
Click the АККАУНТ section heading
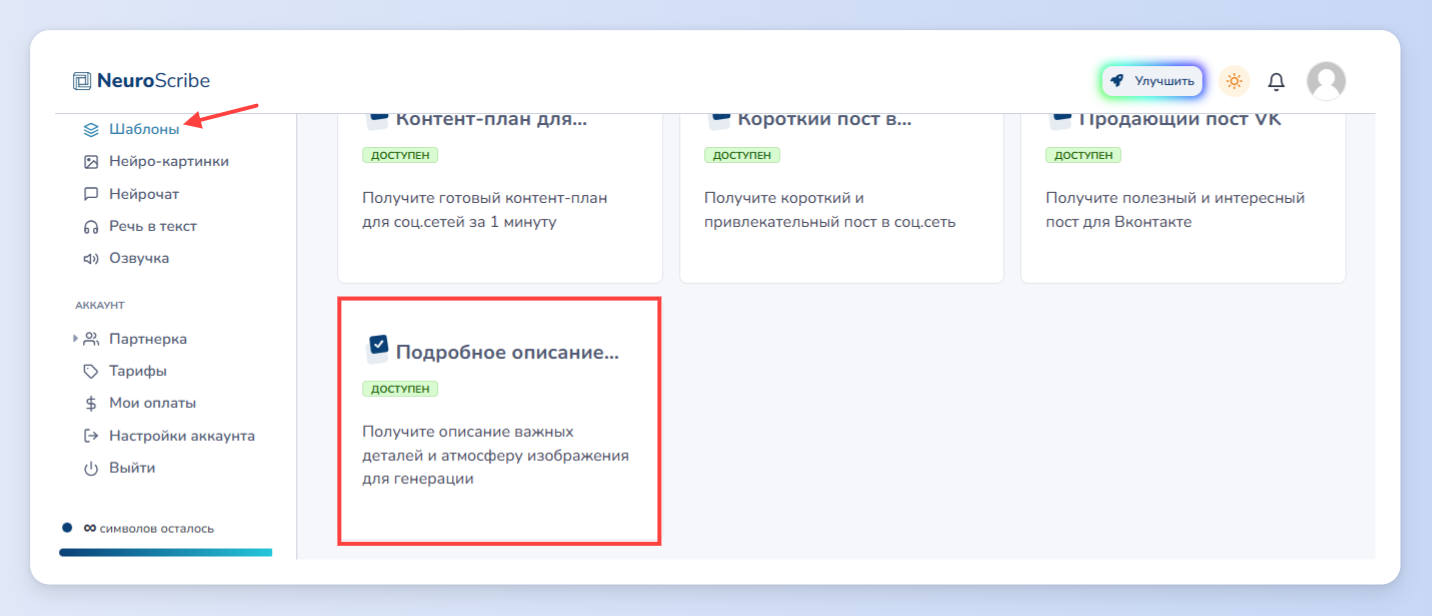click(100, 305)
